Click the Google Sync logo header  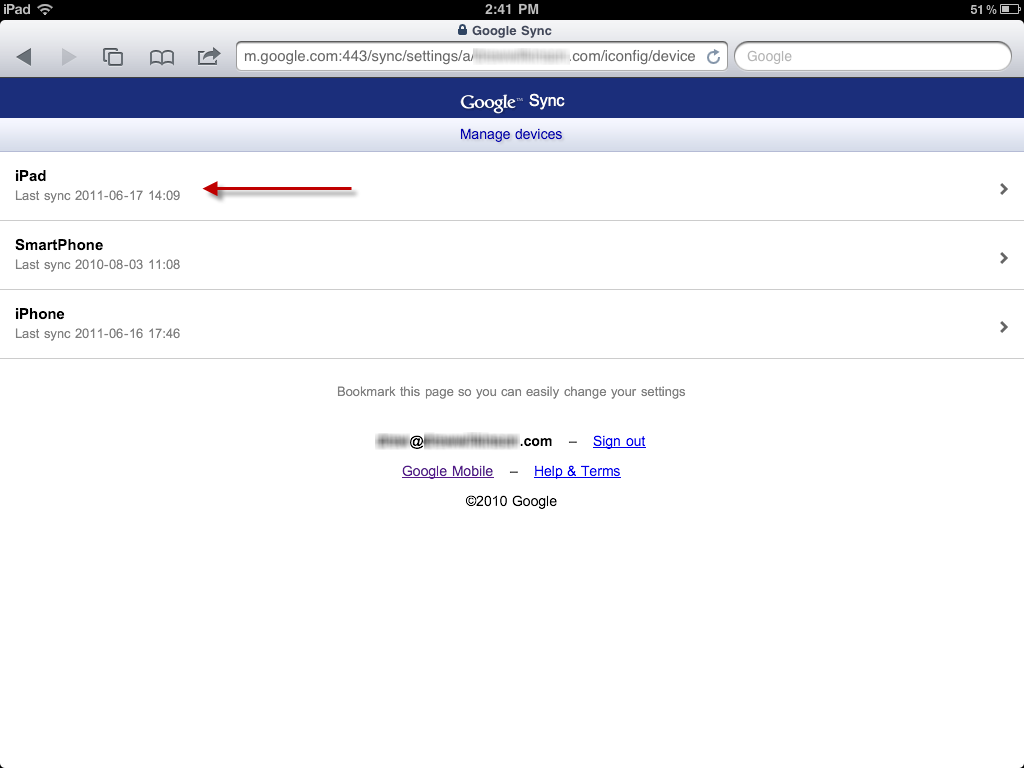[512, 101]
